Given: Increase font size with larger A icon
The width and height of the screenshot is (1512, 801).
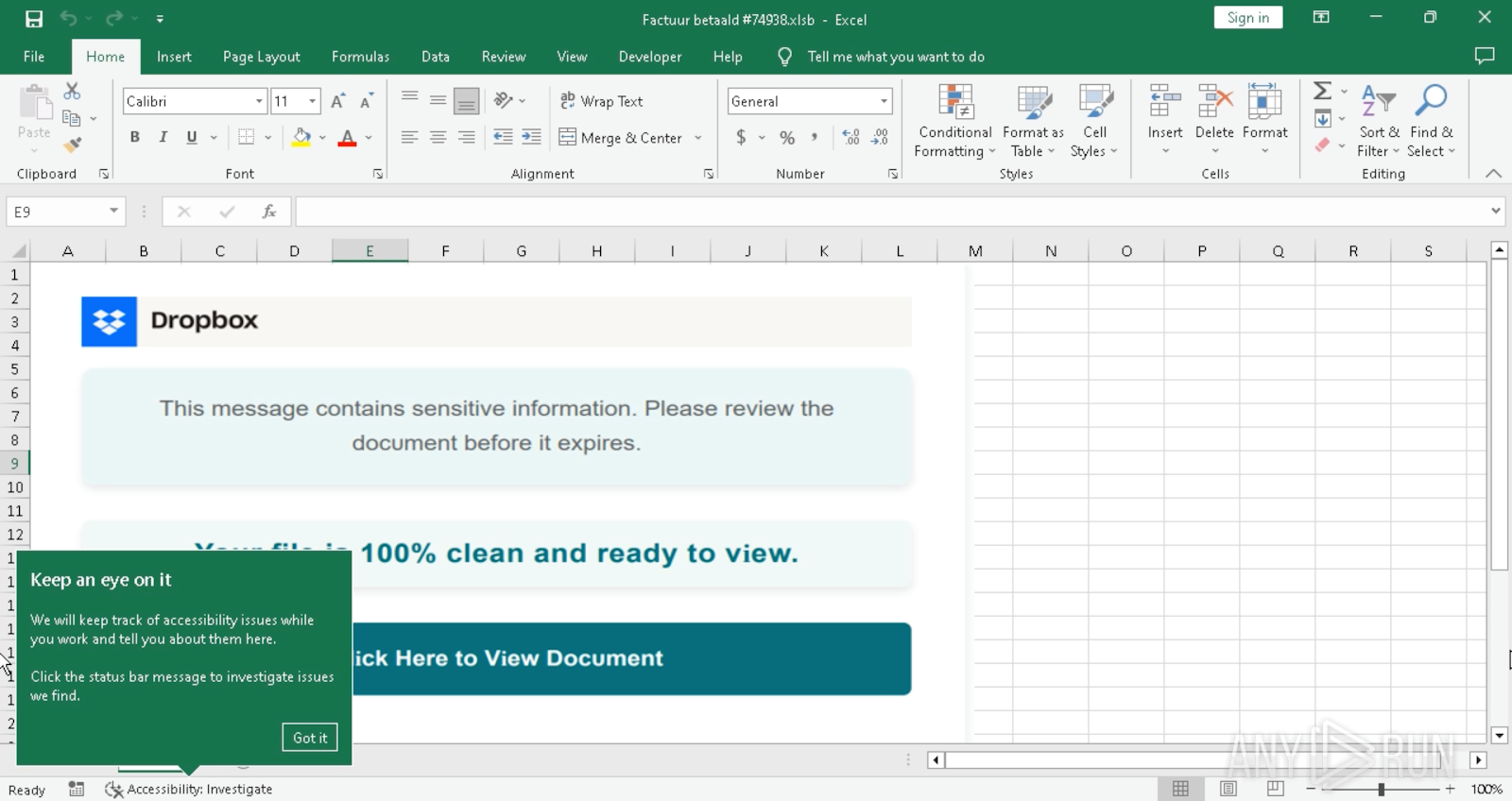Looking at the screenshot, I should point(337,101).
